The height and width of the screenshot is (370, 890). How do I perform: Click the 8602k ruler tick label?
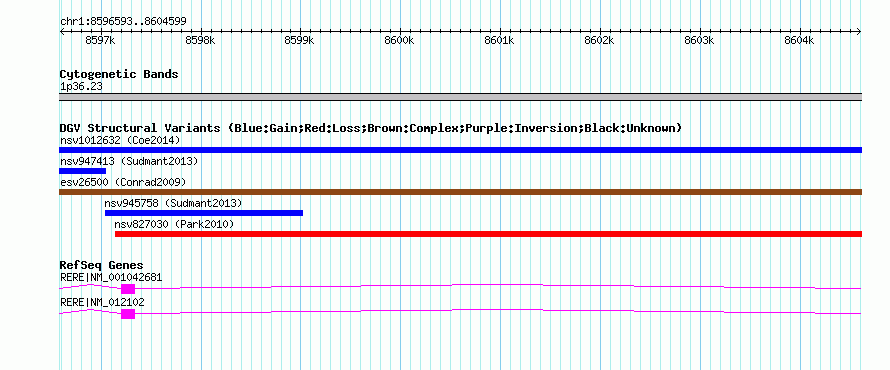click(600, 41)
